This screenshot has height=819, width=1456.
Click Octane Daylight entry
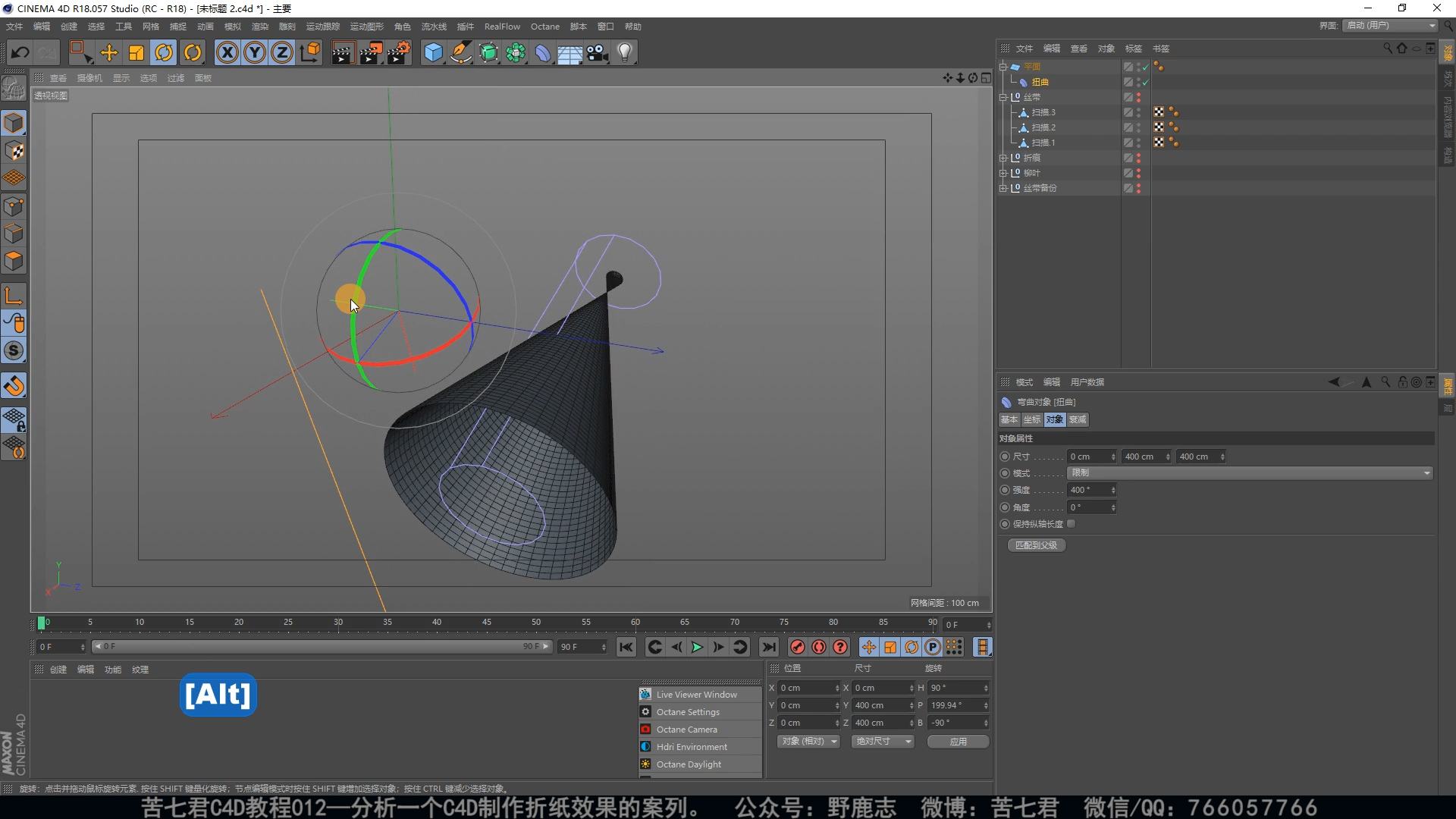pyautogui.click(x=689, y=764)
